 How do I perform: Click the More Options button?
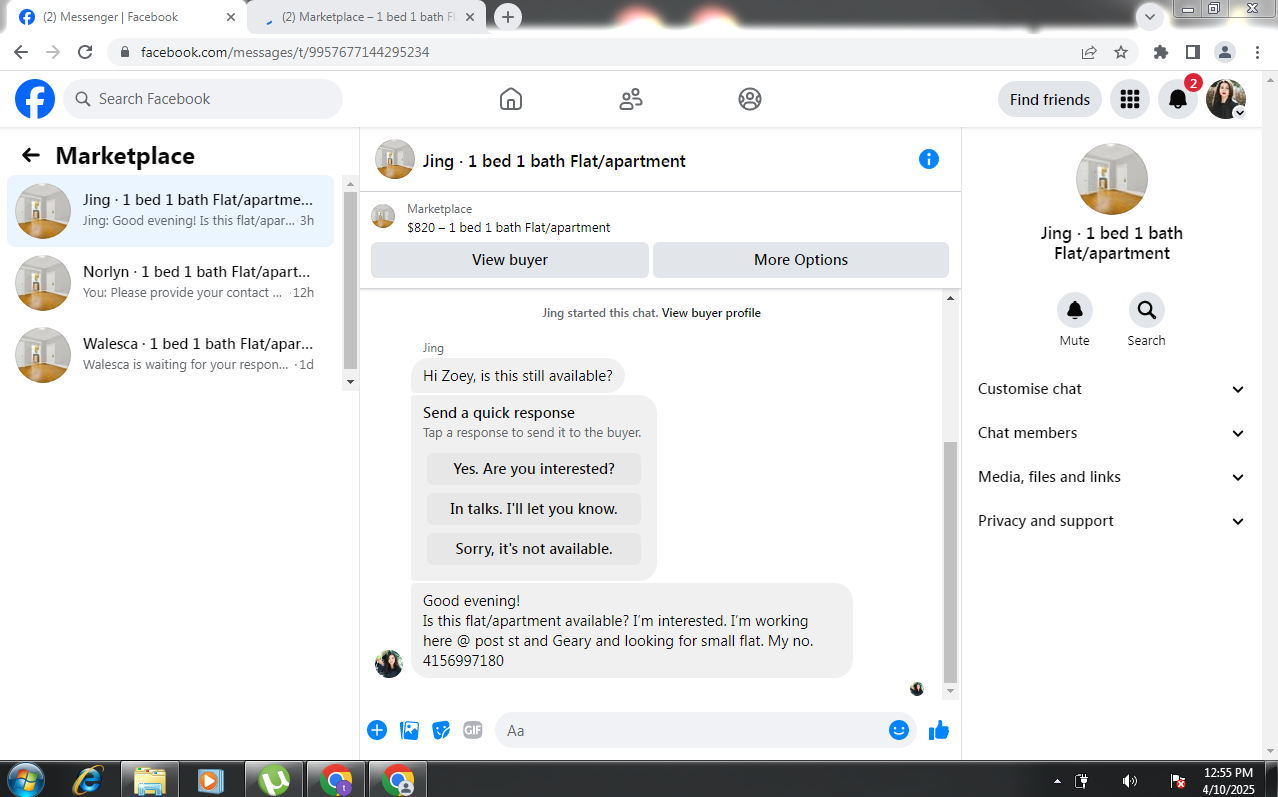click(801, 260)
